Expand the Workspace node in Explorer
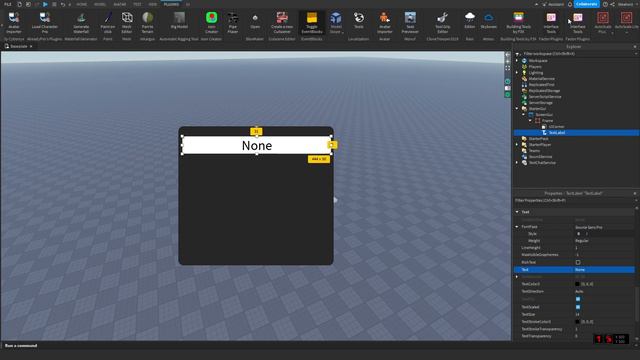The height and width of the screenshot is (360, 640). pos(517,60)
